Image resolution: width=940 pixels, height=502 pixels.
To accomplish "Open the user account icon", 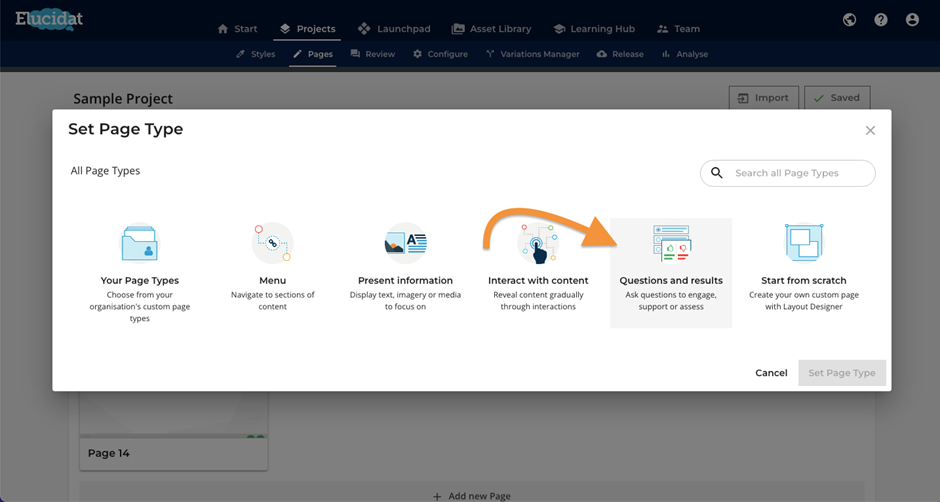I will 912,20.
